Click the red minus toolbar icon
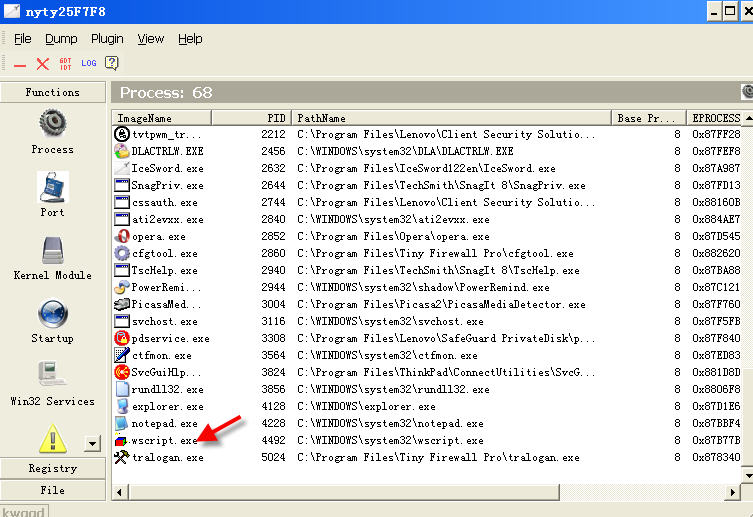The height and width of the screenshot is (517, 753). pyautogui.click(x=20, y=65)
